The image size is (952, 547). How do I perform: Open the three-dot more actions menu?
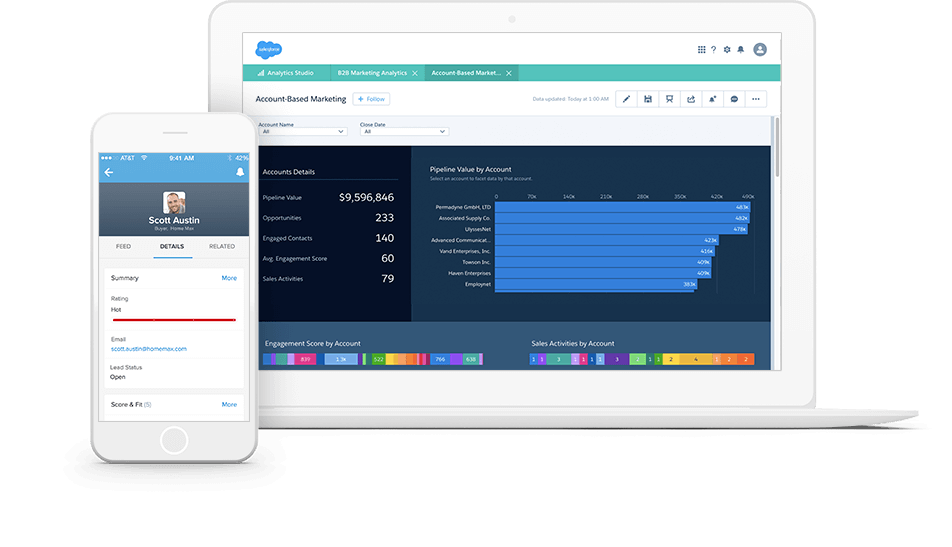pyautogui.click(x=756, y=99)
